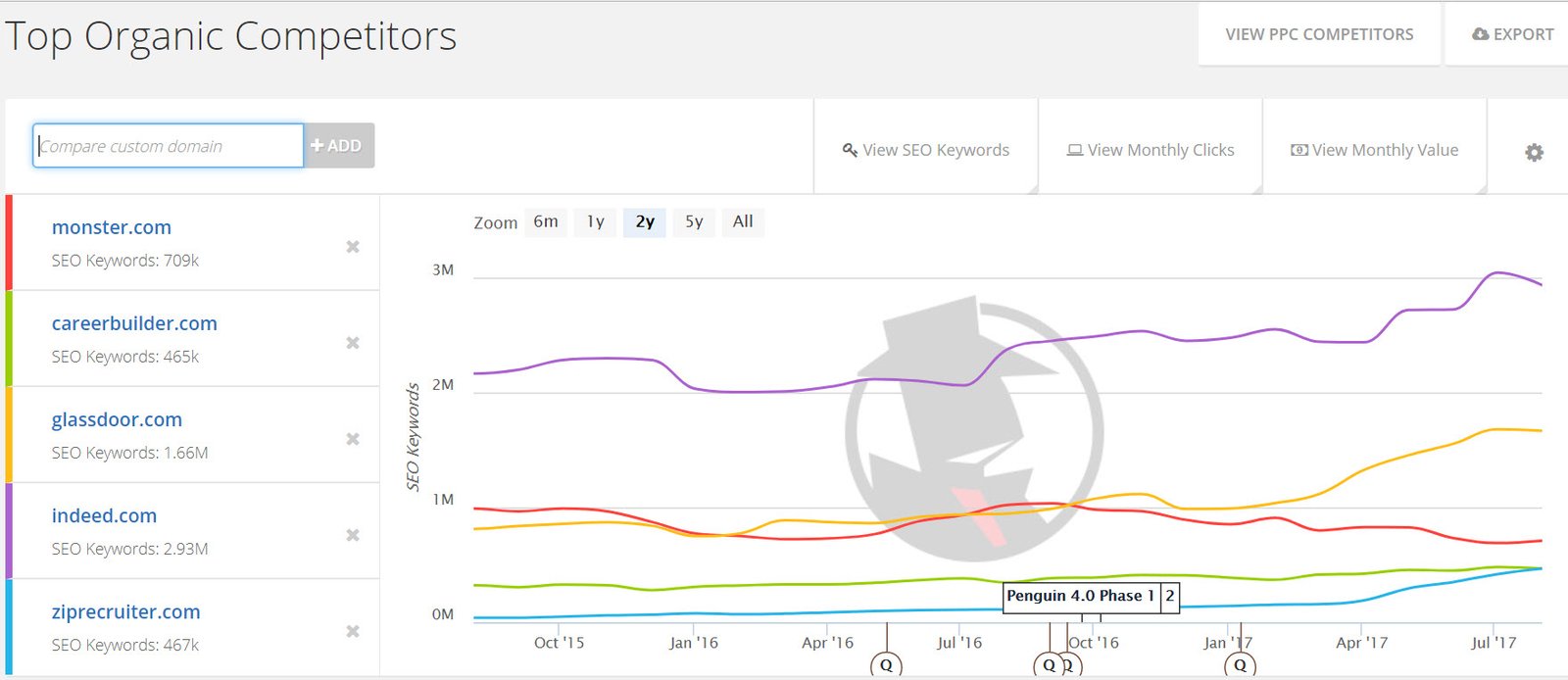1568x680 pixels.
Task: Open the indeed.com link
Action: click(x=104, y=515)
